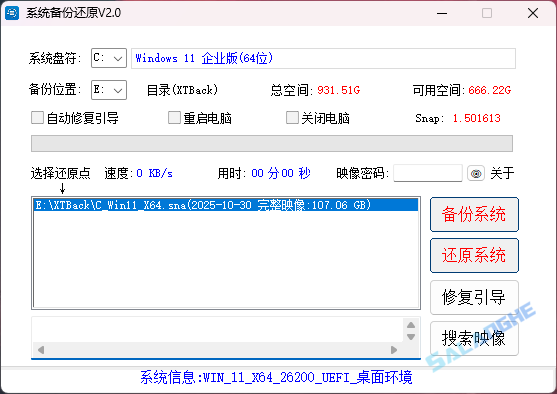The width and height of the screenshot is (557, 394).
Task: Click the horizontal scroll left arrow
Action: (41, 350)
